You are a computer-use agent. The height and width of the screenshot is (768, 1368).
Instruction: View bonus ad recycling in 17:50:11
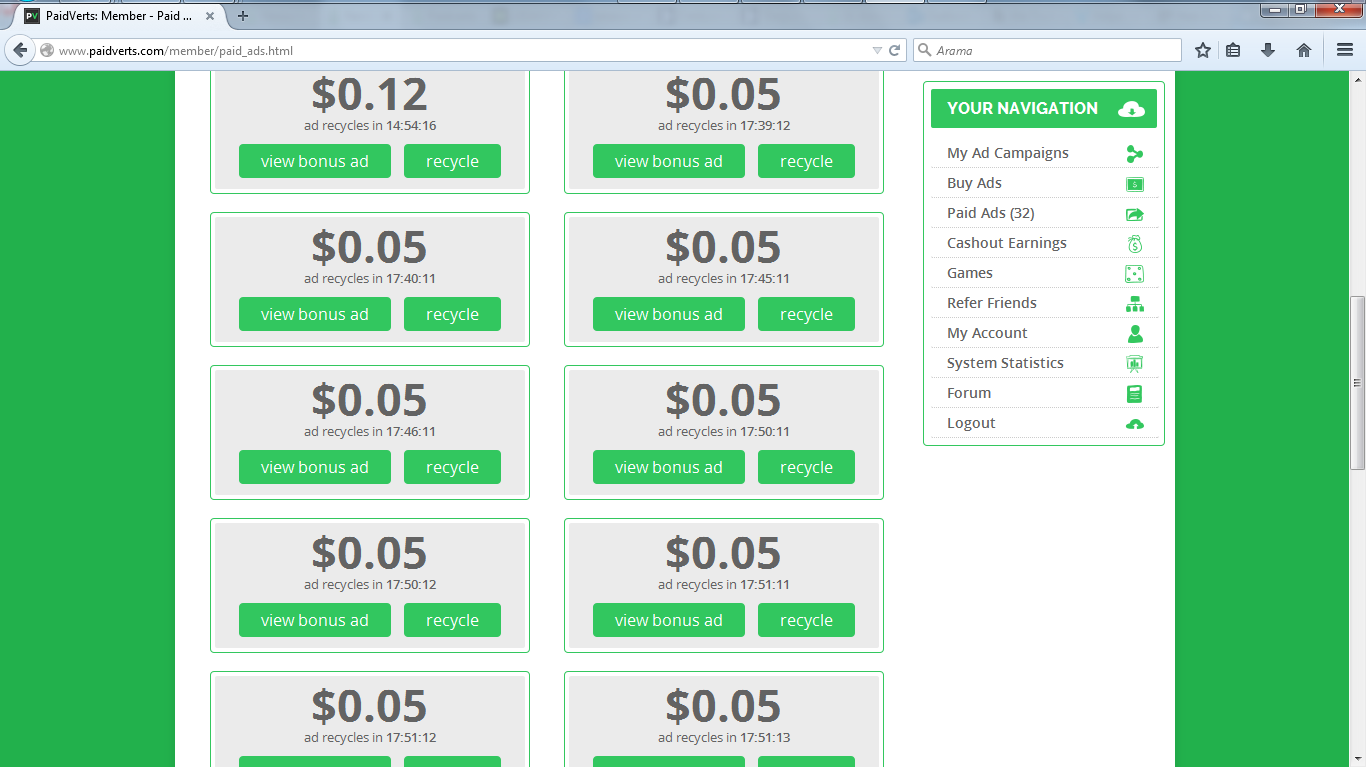(x=669, y=467)
